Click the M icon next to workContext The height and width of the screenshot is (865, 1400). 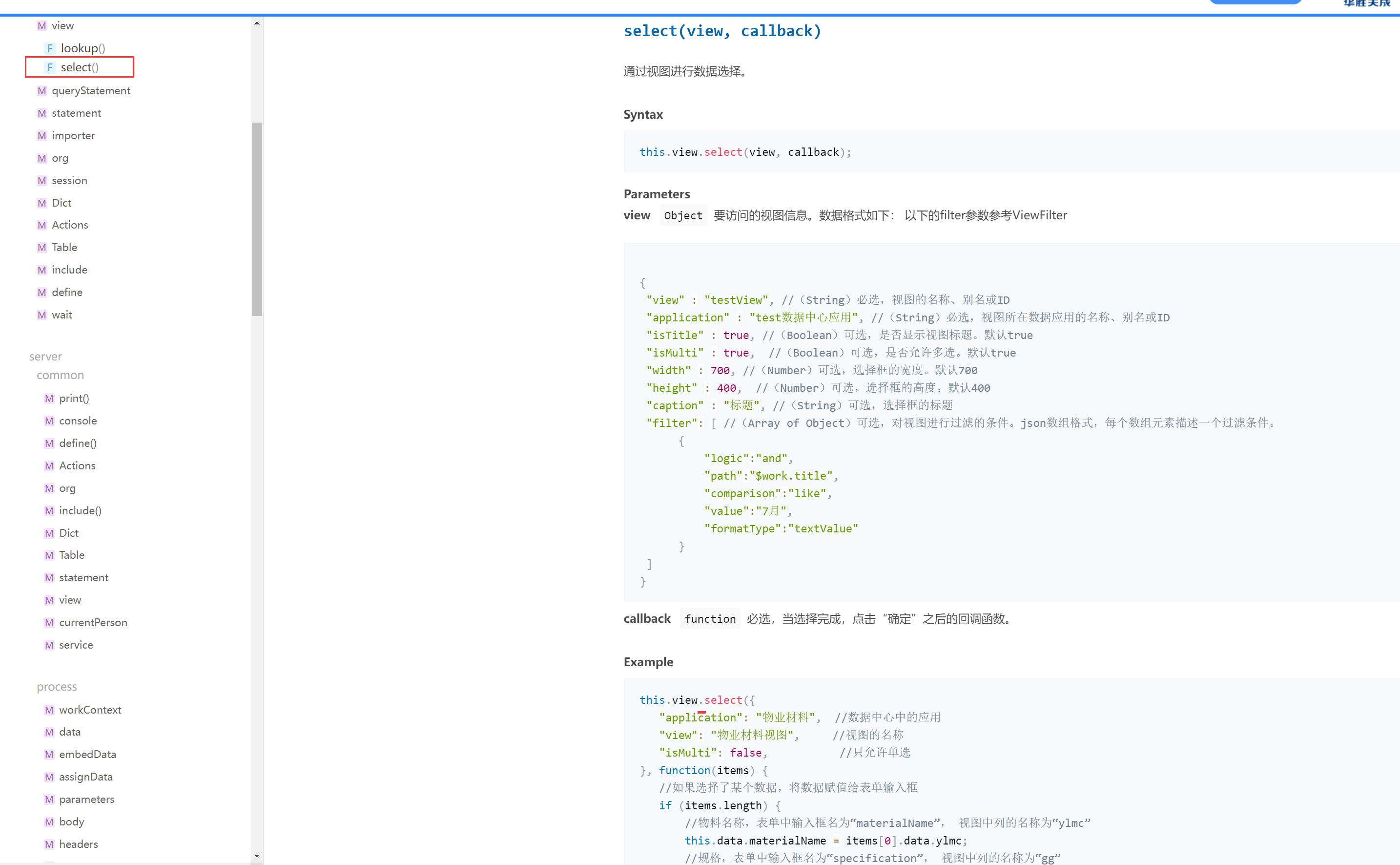click(49, 710)
